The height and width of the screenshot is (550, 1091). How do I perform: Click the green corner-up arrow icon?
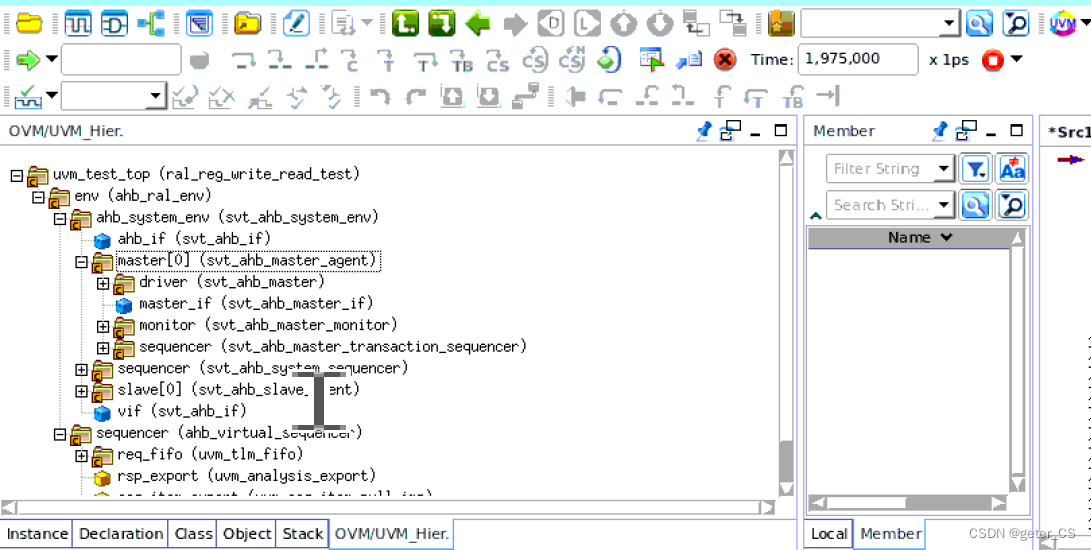coord(404,24)
